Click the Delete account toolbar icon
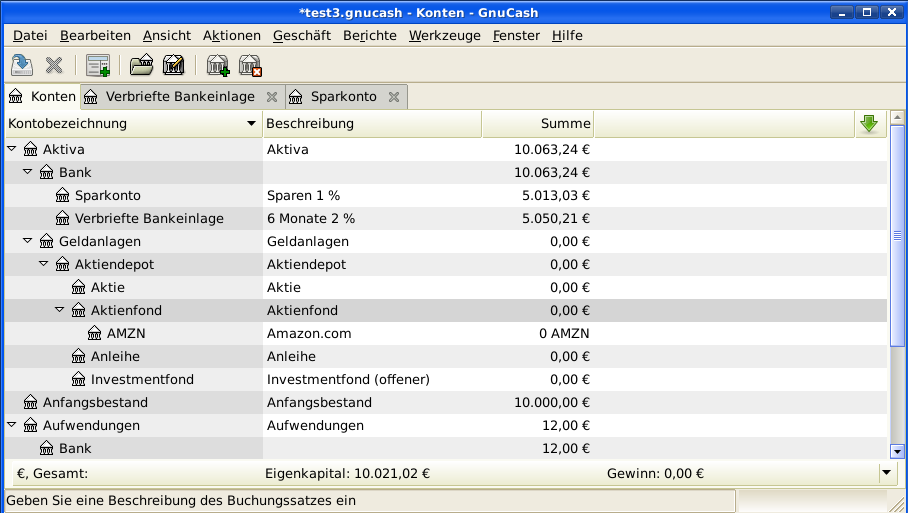This screenshot has width=908, height=513. (x=250, y=66)
